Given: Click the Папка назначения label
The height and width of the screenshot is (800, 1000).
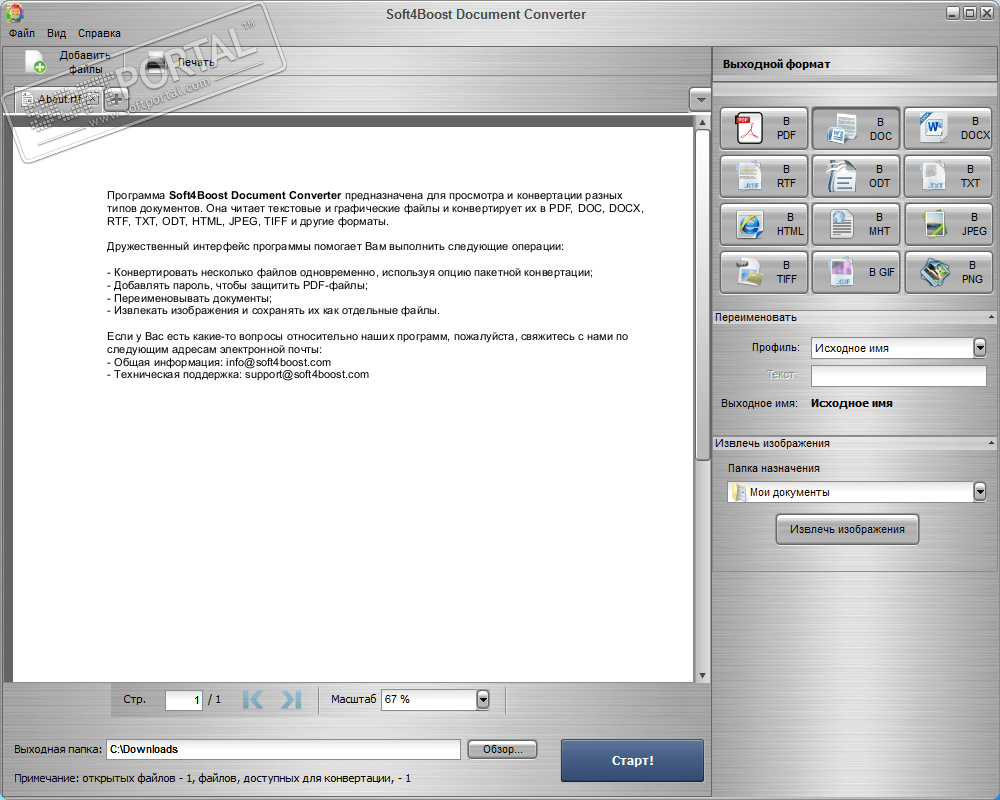Looking at the screenshot, I should coord(774,468).
